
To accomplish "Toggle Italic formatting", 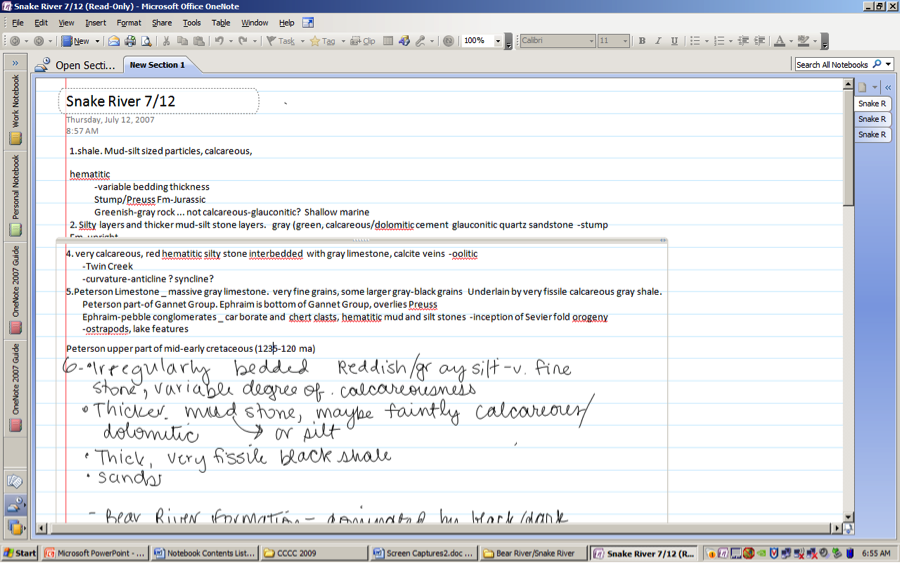I will click(658, 41).
